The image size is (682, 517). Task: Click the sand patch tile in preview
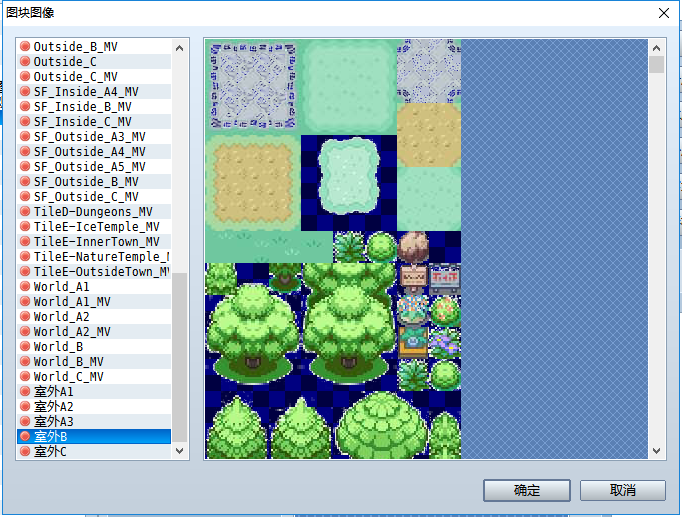click(253, 183)
